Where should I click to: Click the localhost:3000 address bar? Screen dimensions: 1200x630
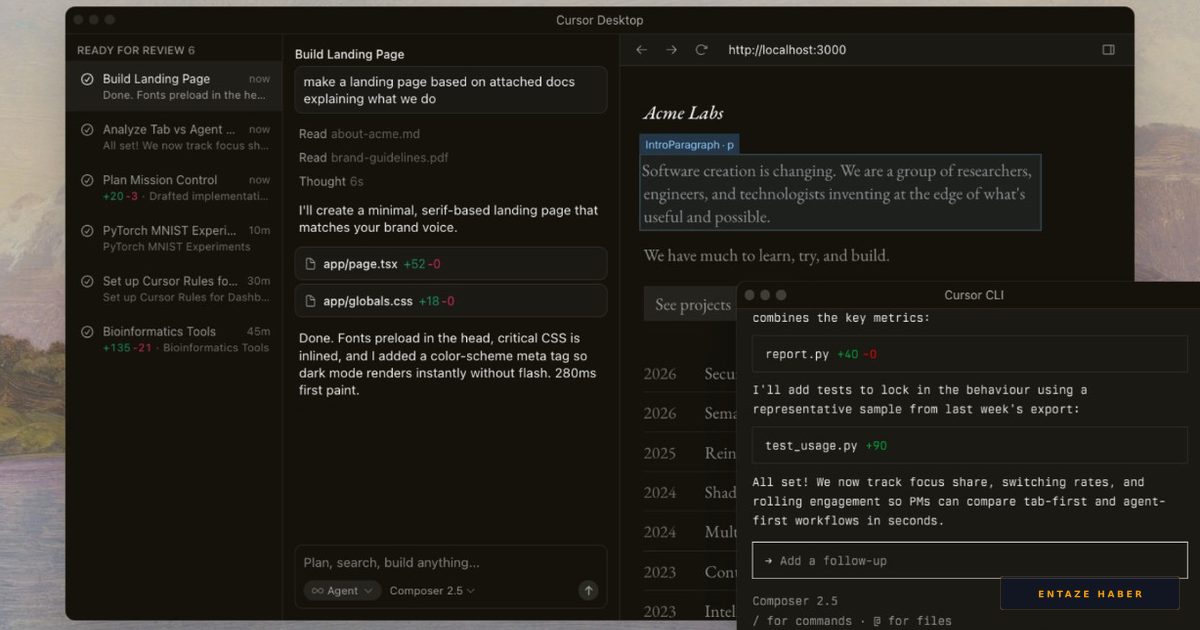tap(787, 50)
